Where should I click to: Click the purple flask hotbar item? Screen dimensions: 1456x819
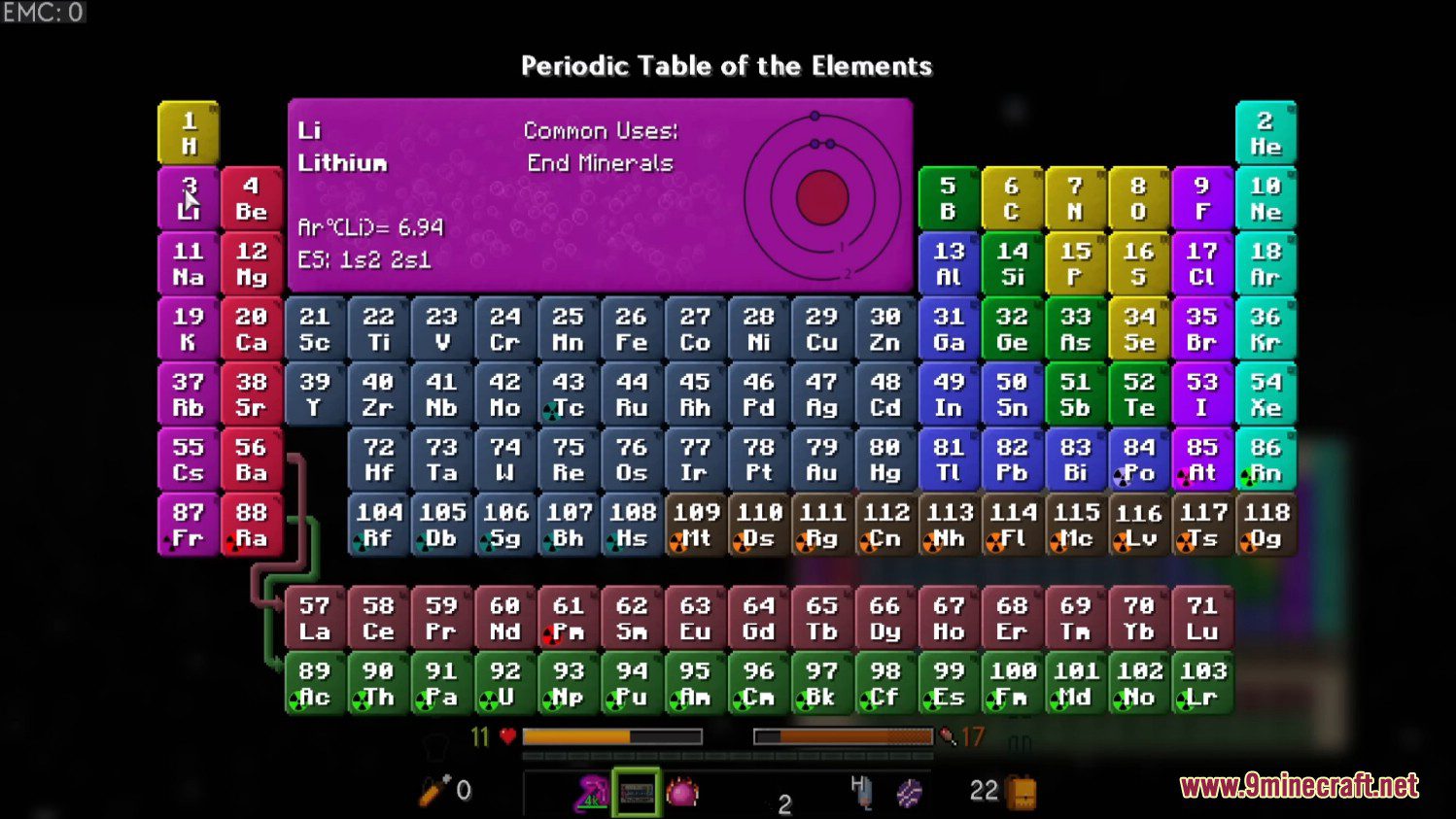click(591, 794)
